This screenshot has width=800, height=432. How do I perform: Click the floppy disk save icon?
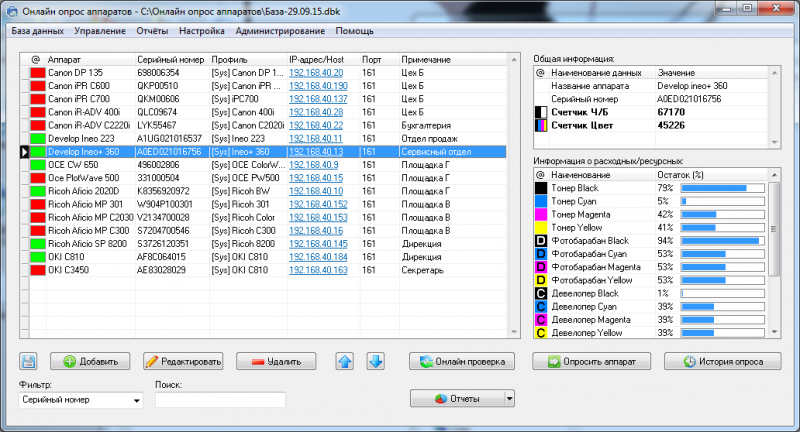[x=29, y=361]
